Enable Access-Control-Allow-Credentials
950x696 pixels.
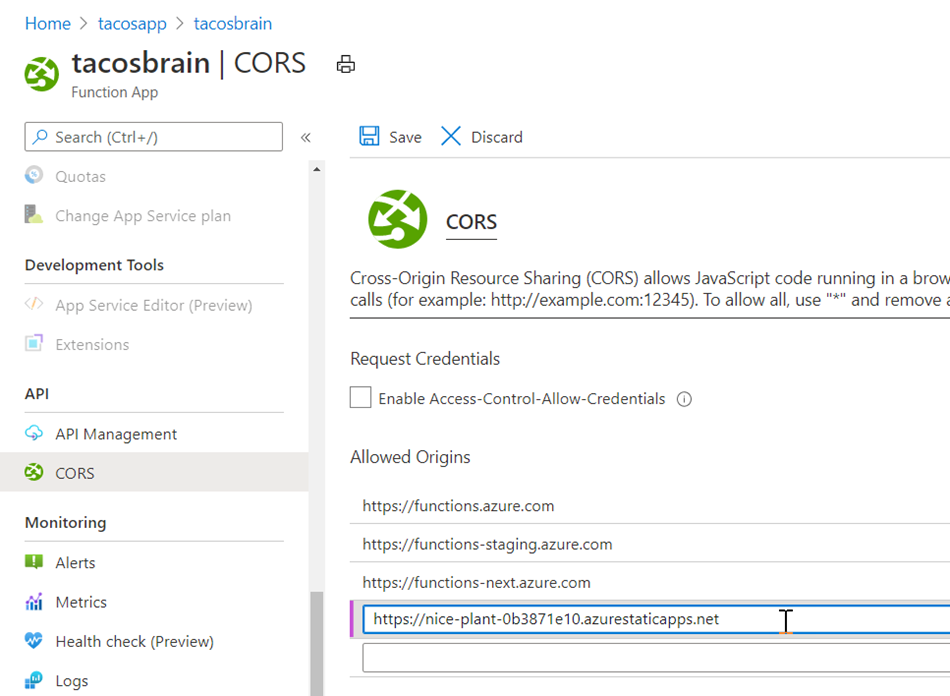tap(360, 397)
